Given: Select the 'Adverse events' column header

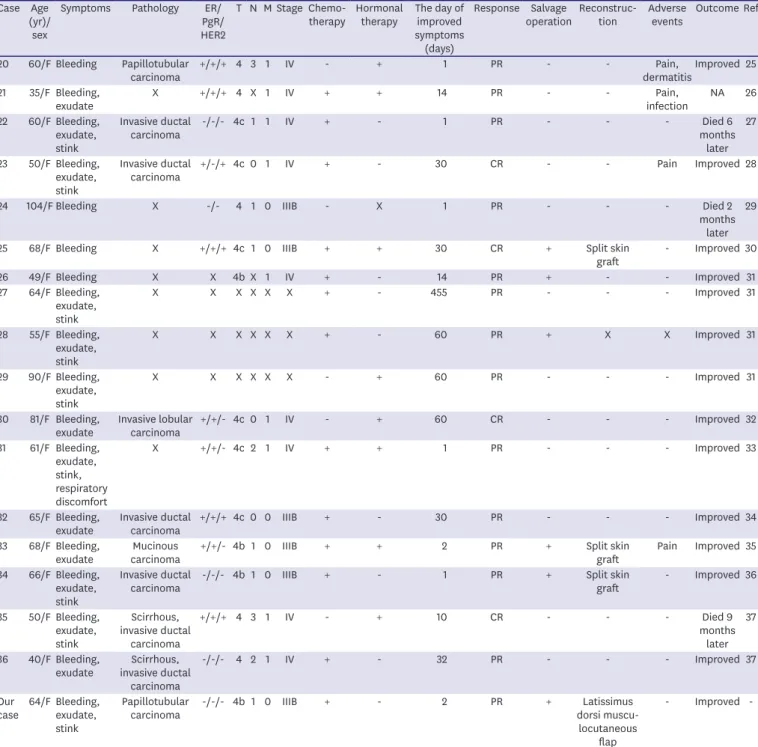Looking at the screenshot, I should click(667, 15).
